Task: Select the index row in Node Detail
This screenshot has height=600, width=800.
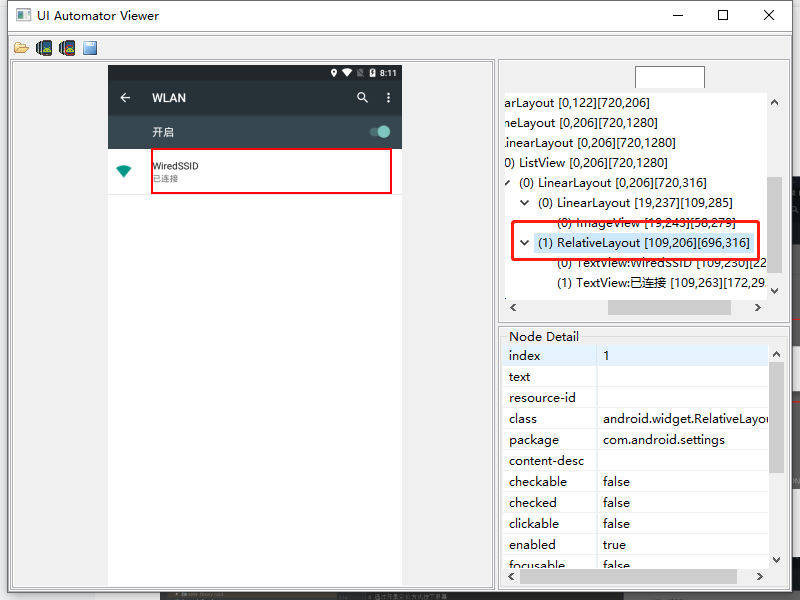Action: pos(636,356)
